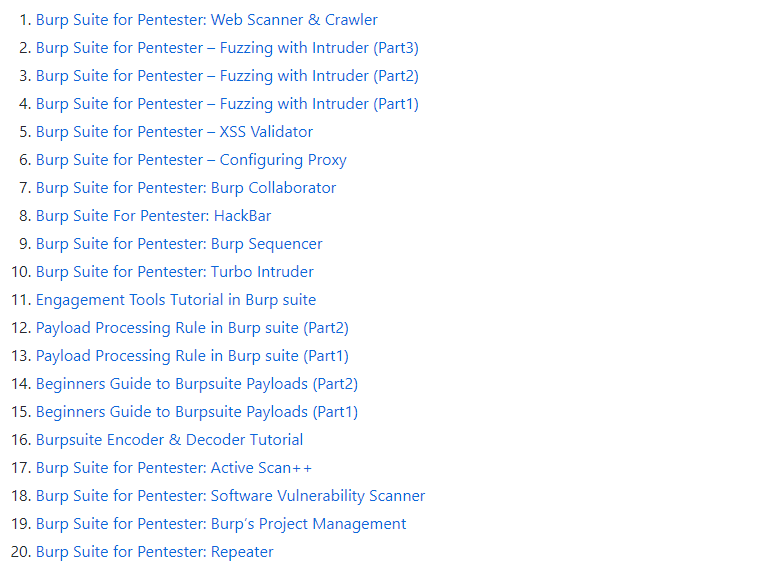Select the Burp Sequencer article
762x580 pixels.
coord(179,244)
